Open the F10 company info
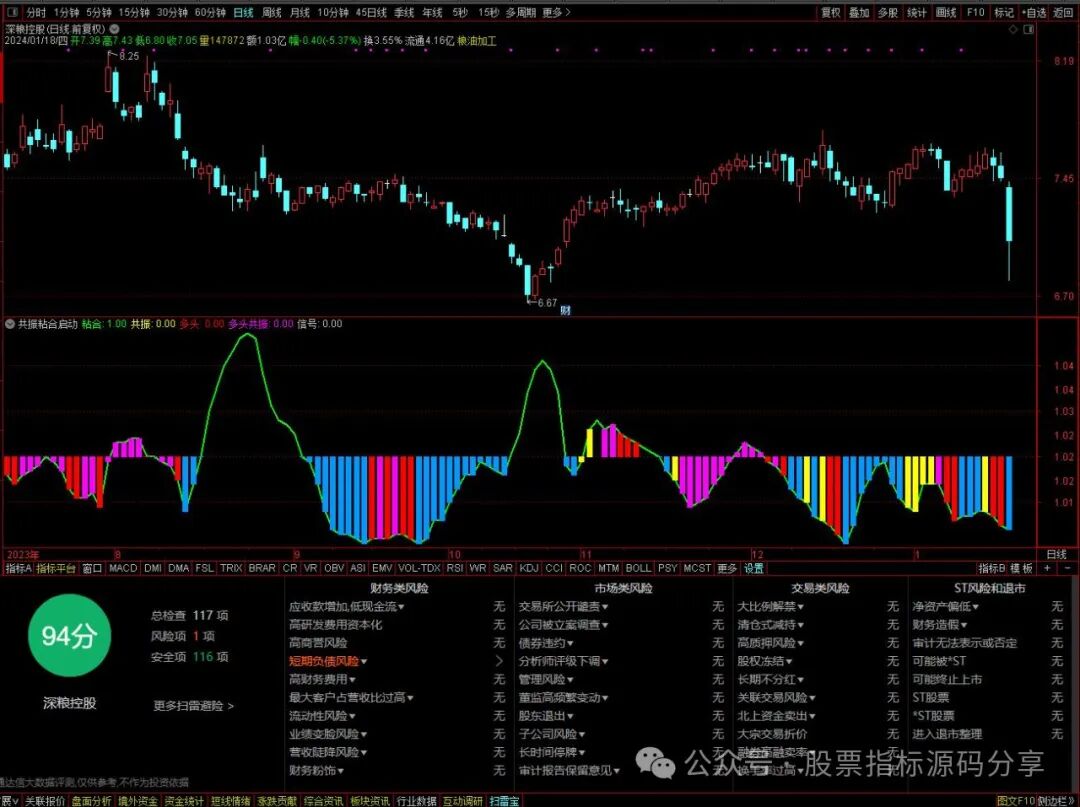The image size is (1080, 807). pyautogui.click(x=975, y=12)
